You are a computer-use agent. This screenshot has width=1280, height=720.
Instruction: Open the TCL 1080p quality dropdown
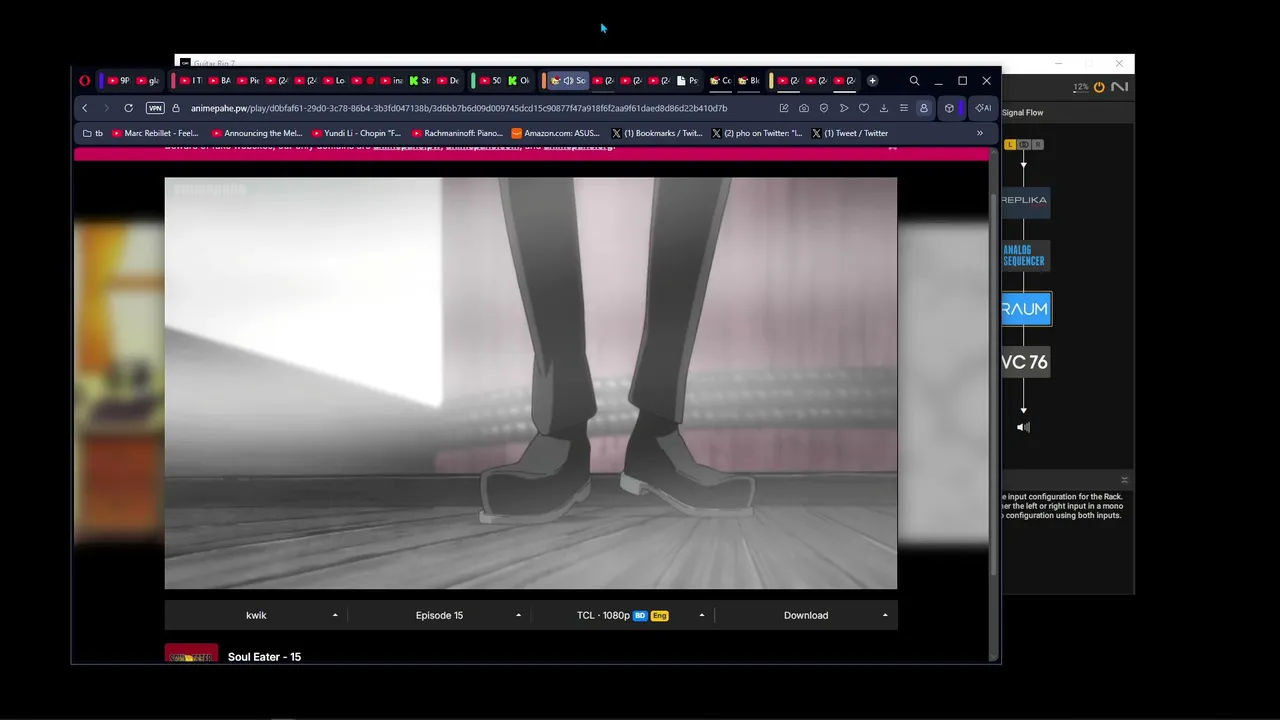(623, 615)
